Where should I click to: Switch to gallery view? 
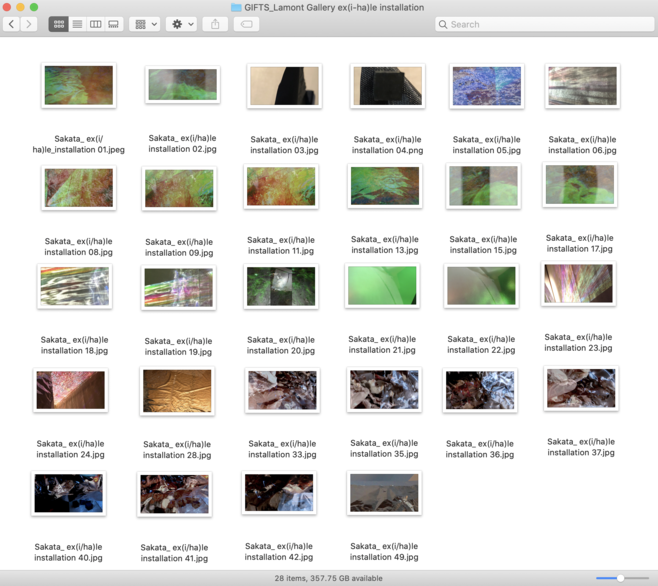(113, 24)
